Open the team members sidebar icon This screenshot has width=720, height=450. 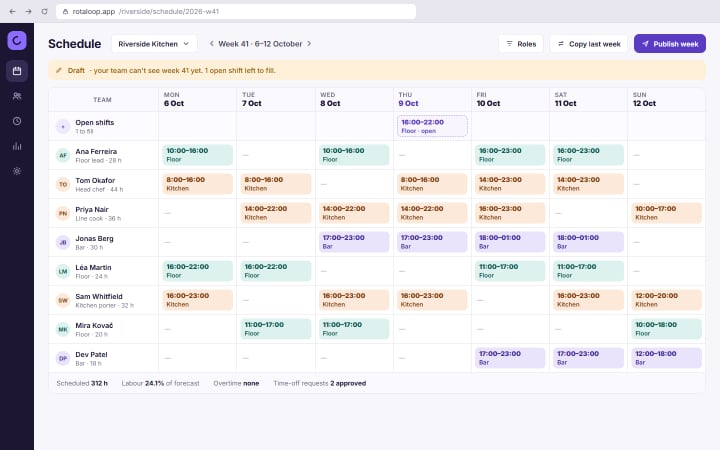tap(17, 96)
